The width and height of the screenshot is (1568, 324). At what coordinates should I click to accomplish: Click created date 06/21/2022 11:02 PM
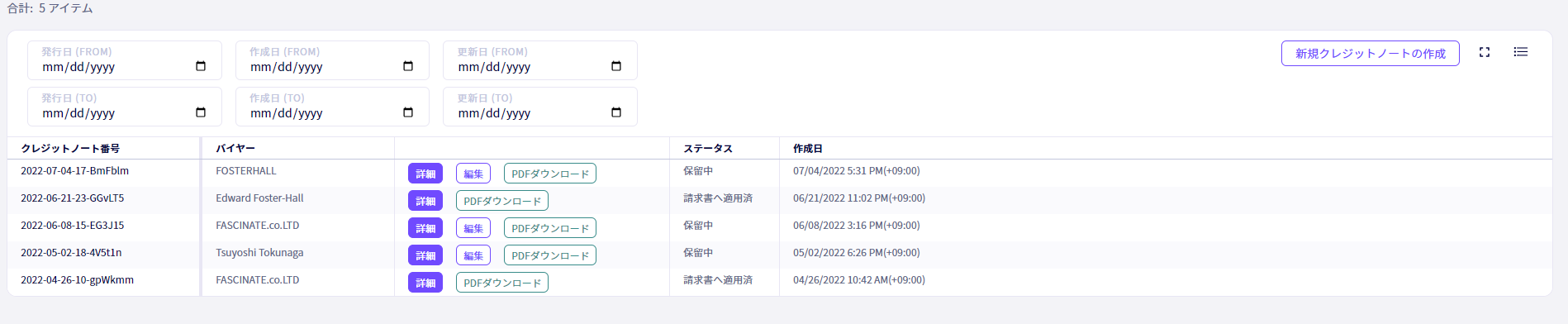859,198
